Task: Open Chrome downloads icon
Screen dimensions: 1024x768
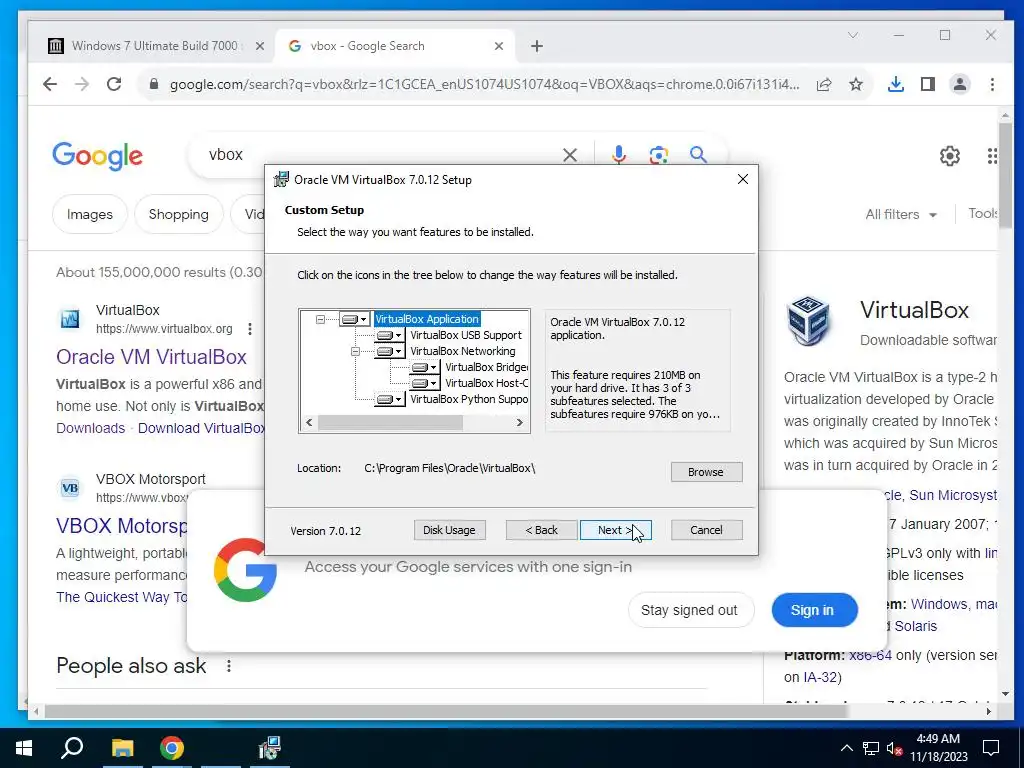Action: (896, 84)
